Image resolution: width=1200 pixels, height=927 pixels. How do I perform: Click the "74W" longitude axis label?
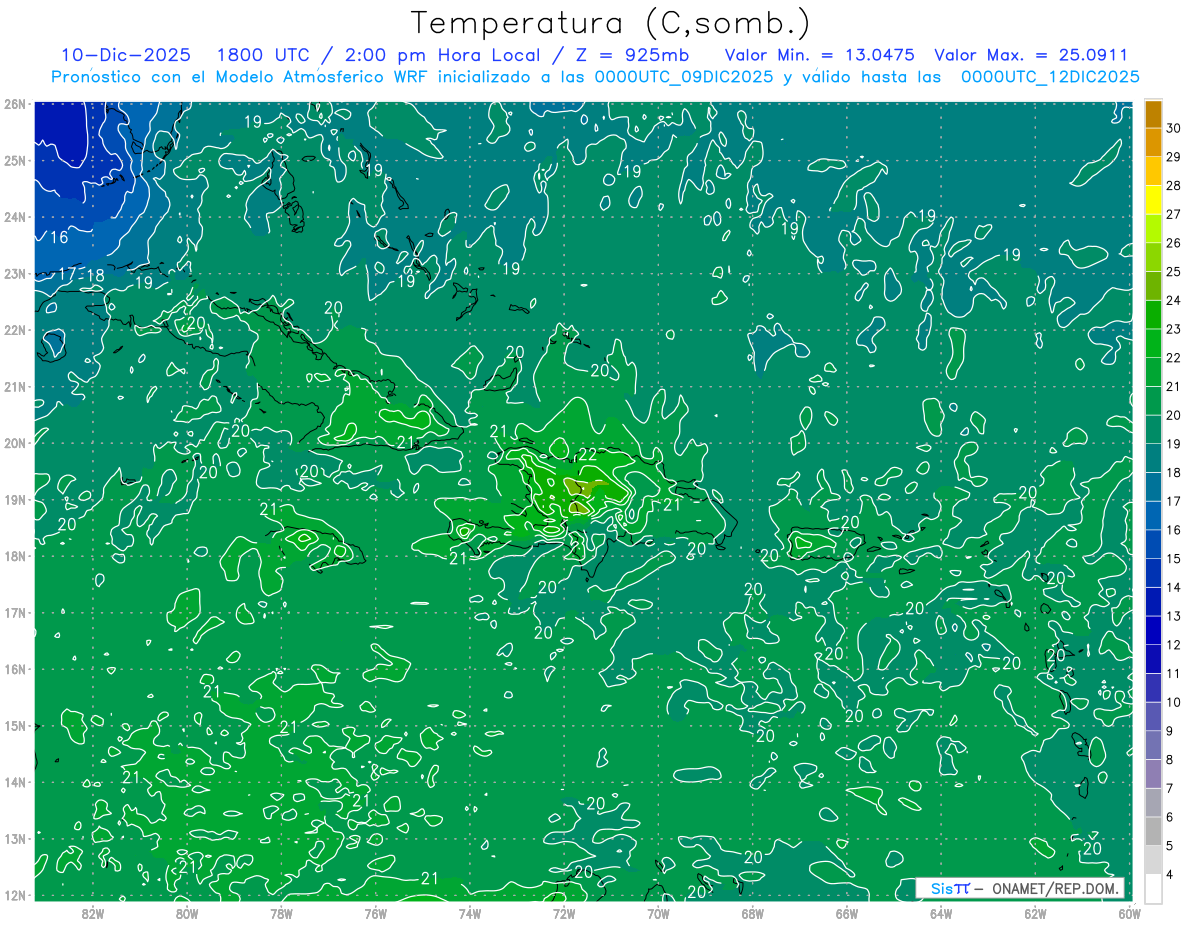tap(469, 913)
